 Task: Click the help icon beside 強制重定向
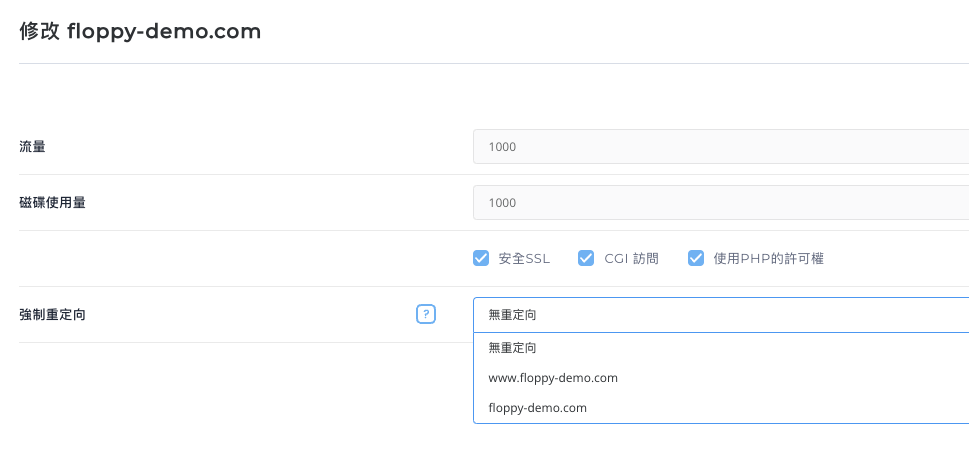426,314
